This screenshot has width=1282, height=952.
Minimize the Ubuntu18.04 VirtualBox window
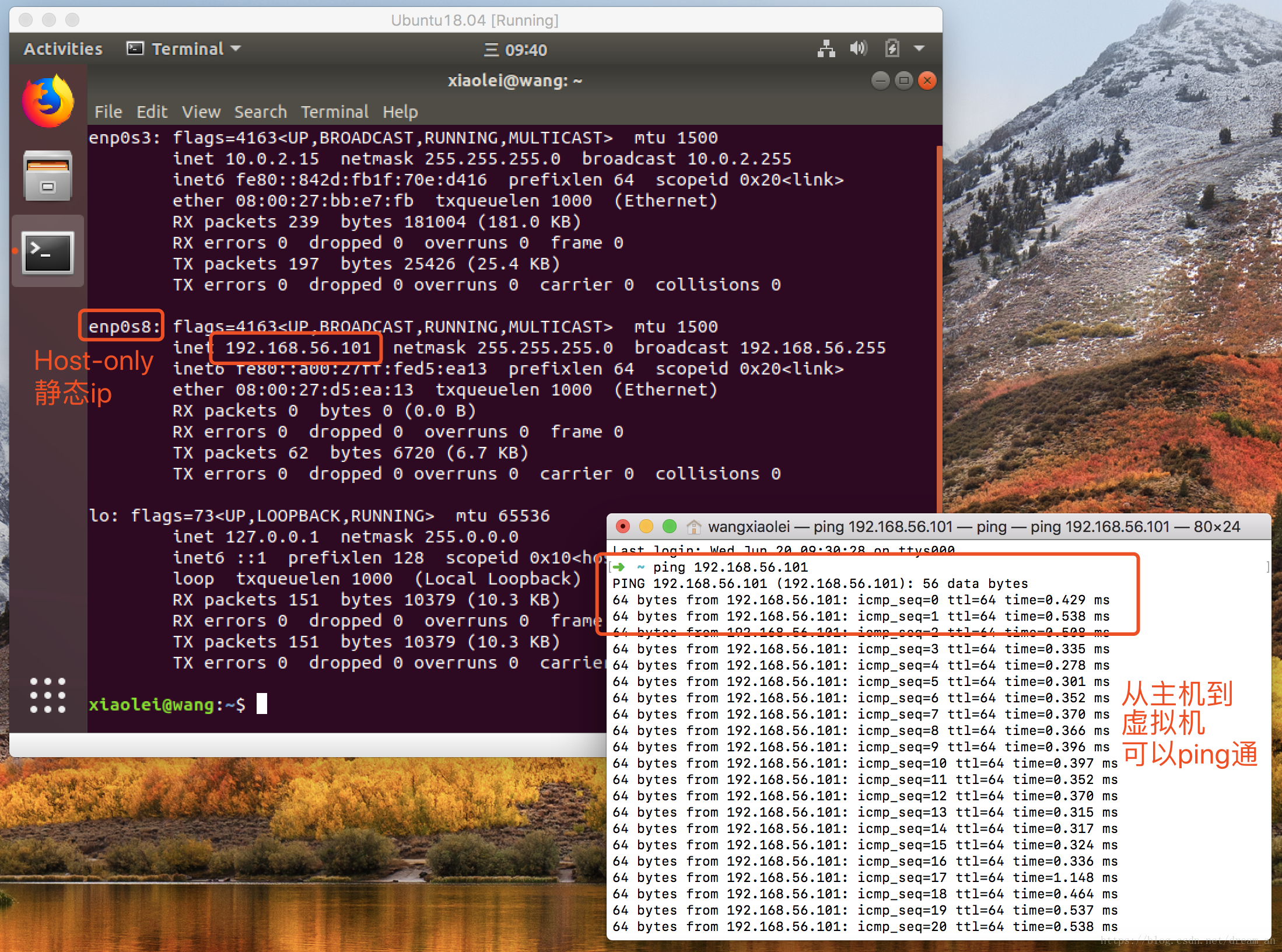click(x=49, y=20)
